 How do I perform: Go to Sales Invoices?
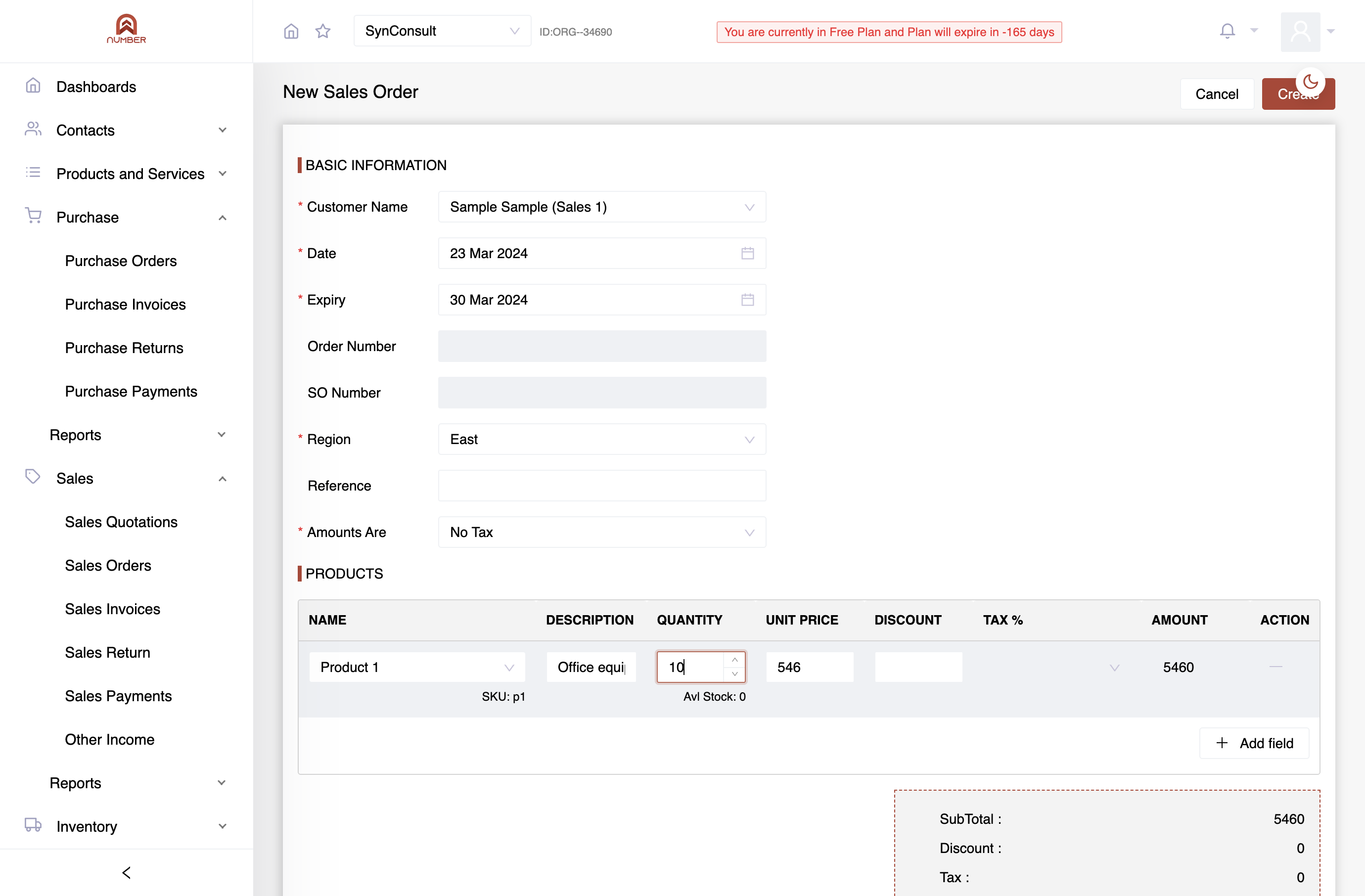point(112,609)
